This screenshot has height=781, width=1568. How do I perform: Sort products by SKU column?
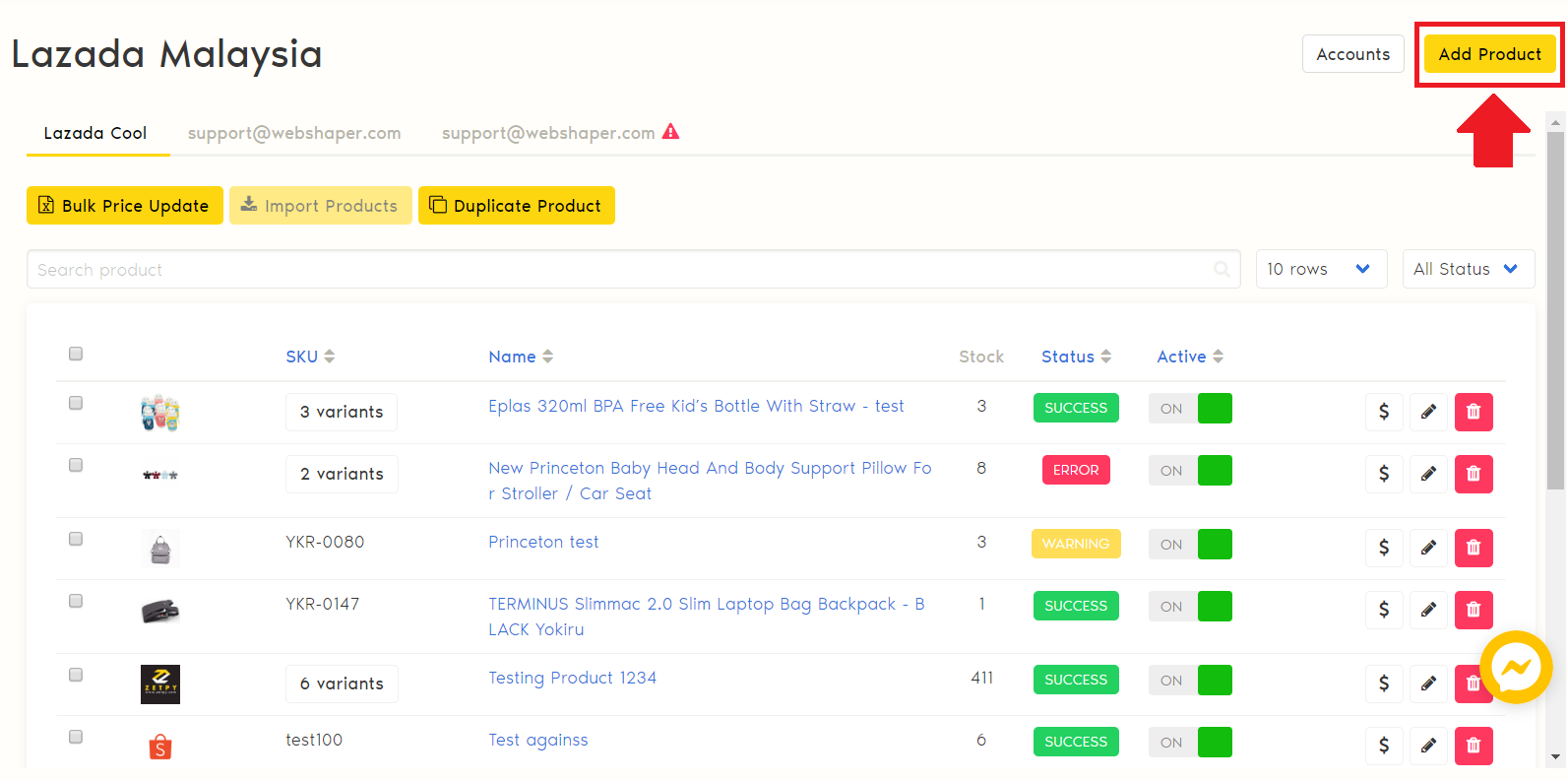click(x=310, y=357)
